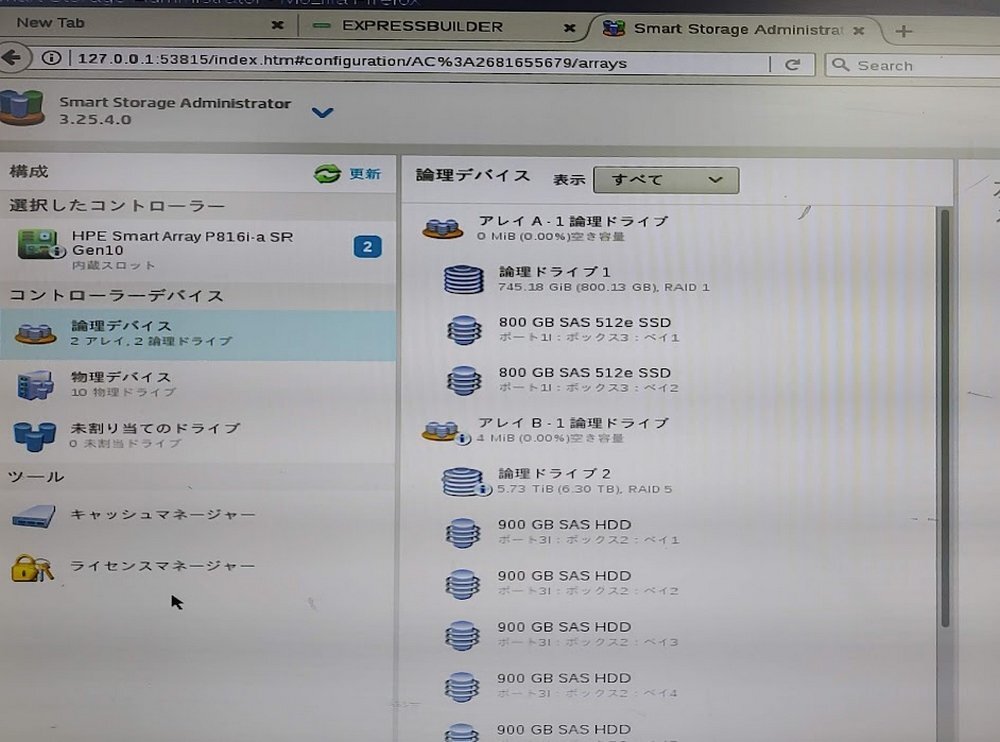
Task: Click the 未割り当てのドライブ drives icon
Action: [34, 436]
